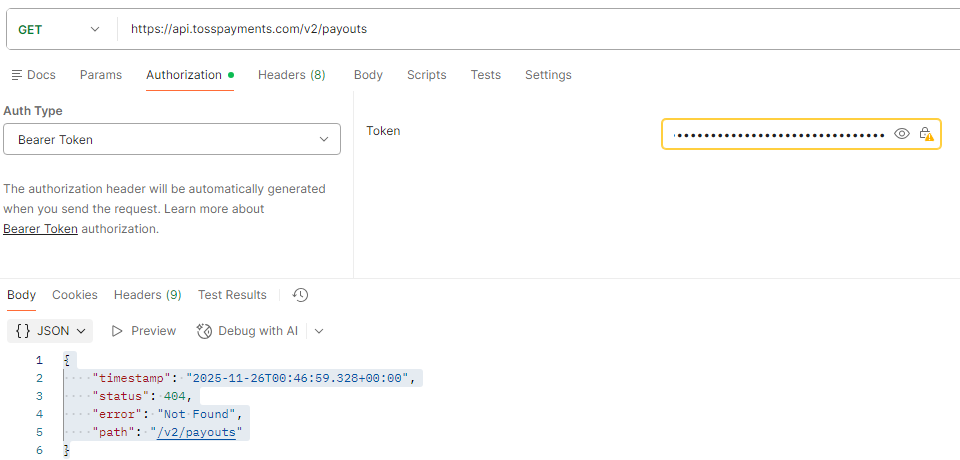
Task: Click the lock warning icon beside token
Action: pyautogui.click(x=926, y=134)
